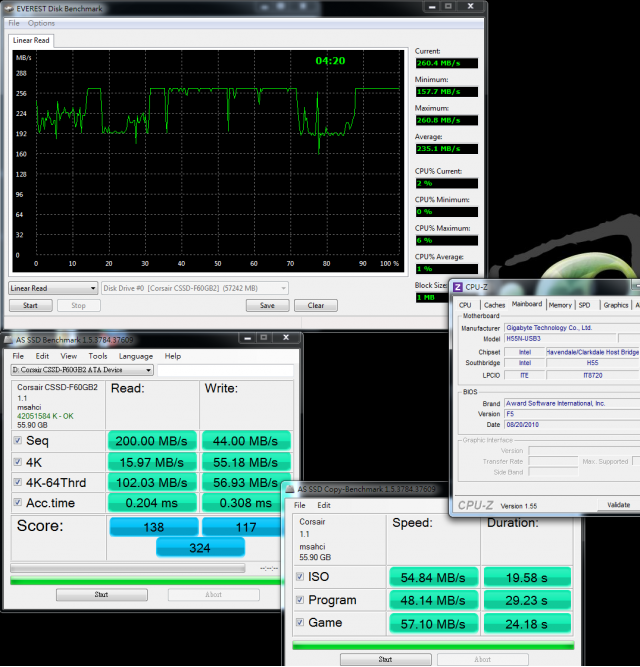Toggle the 4K test checkbox
Screen dimensions: 640x667
17,462
